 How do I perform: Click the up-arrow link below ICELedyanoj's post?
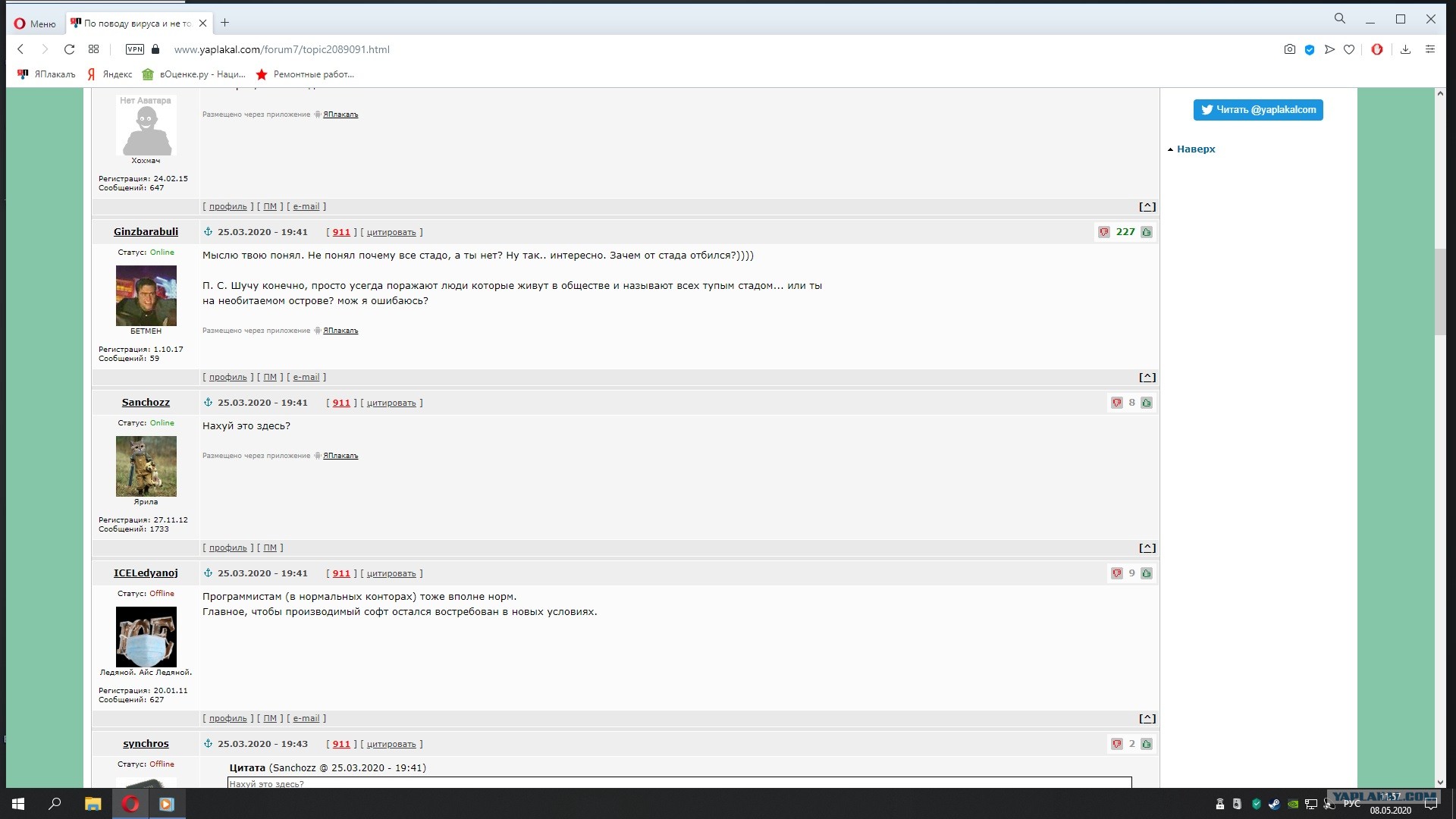tap(1147, 718)
